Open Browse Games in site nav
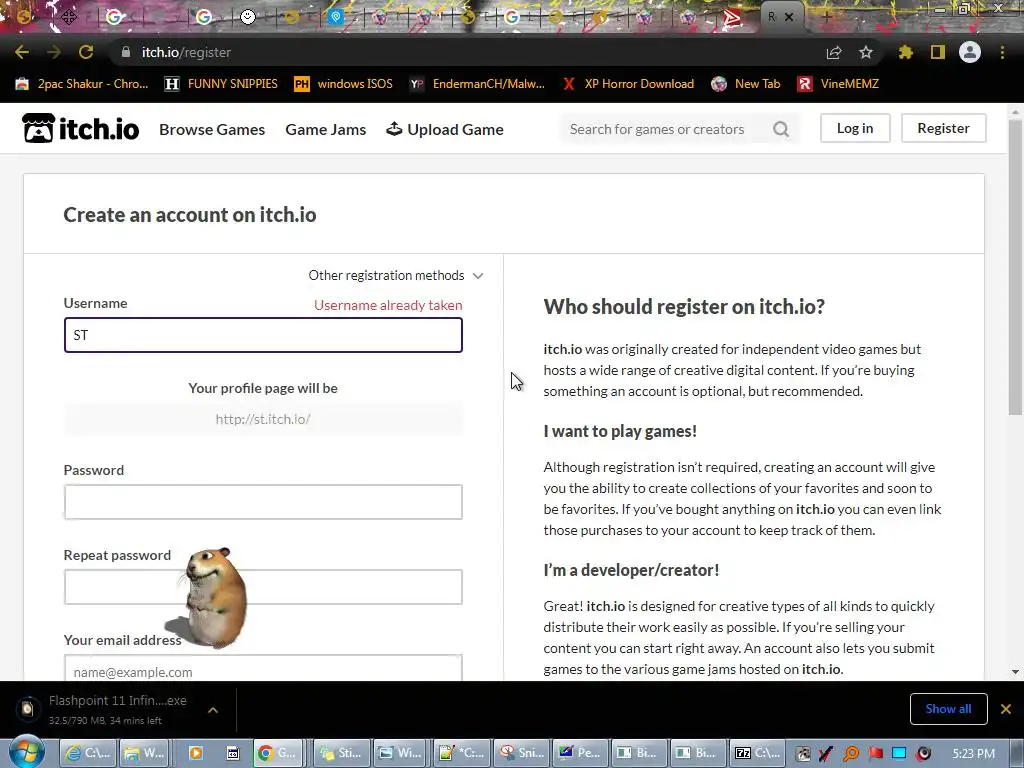 (212, 129)
